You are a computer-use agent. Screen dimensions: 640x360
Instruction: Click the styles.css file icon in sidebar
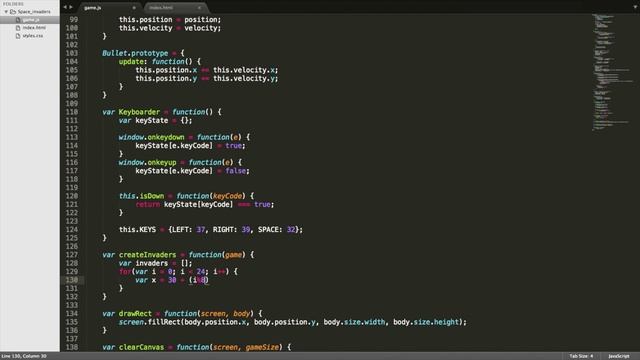pyautogui.click(x=18, y=36)
